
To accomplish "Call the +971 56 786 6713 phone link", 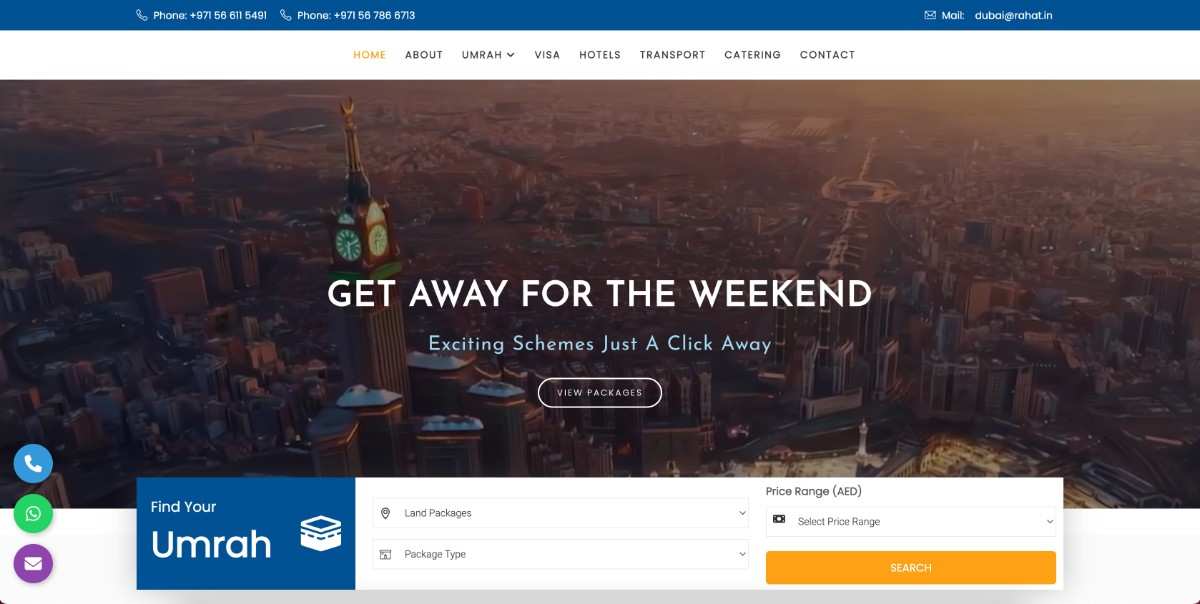I will click(356, 15).
